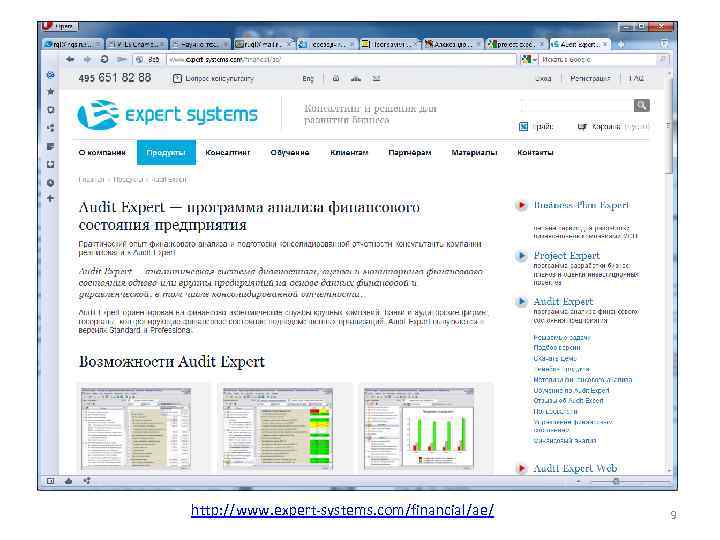Adjust the zoom slider in status bar
Image resolution: width=720 pixels, height=540 pixels.
click(616, 481)
